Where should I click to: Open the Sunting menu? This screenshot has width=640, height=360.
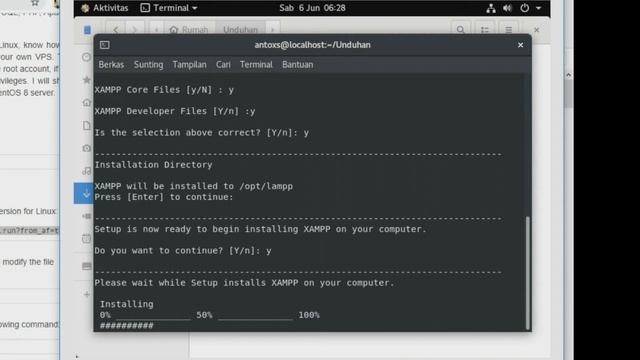pos(149,64)
